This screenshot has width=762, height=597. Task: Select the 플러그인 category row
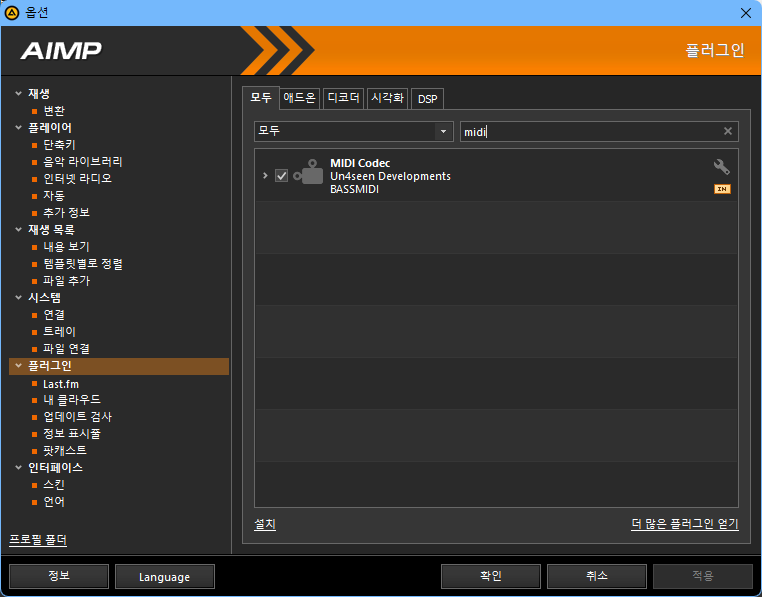click(x=119, y=366)
